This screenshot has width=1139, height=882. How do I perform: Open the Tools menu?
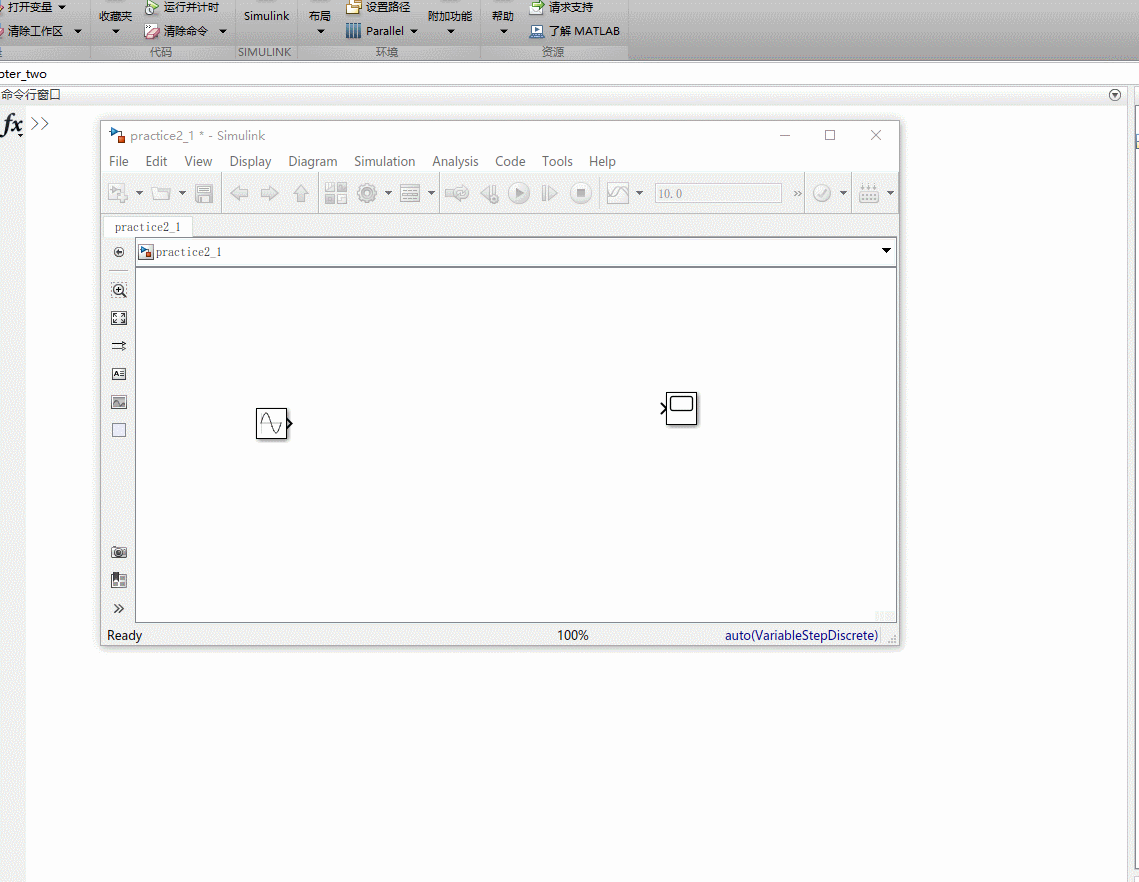tap(557, 161)
